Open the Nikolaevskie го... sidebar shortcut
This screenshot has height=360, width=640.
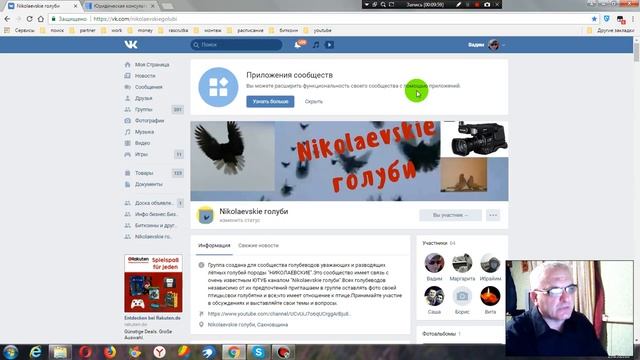pos(153,236)
